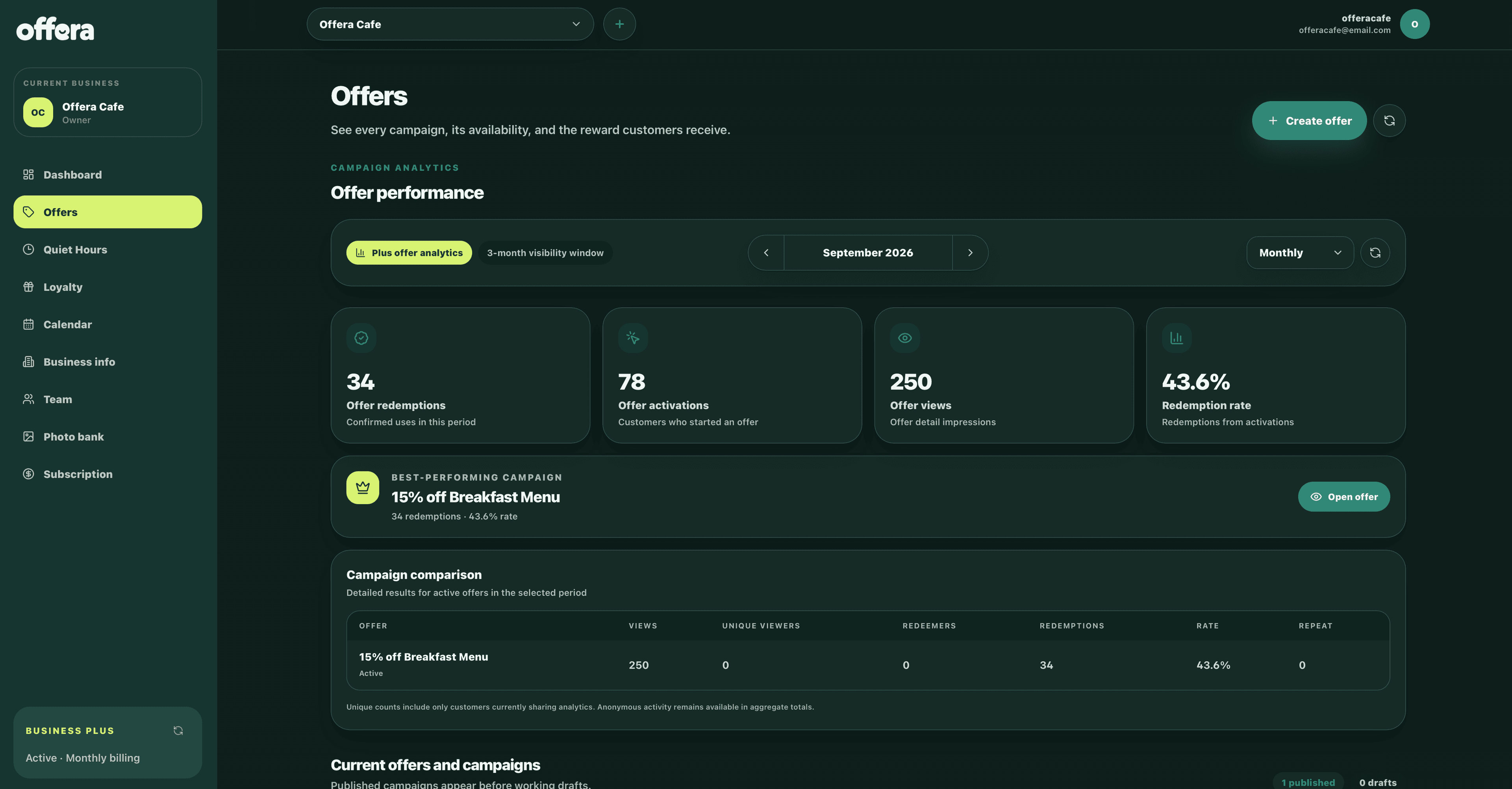The image size is (1512, 789).
Task: Click the OC business avatar badge
Action: 38,112
